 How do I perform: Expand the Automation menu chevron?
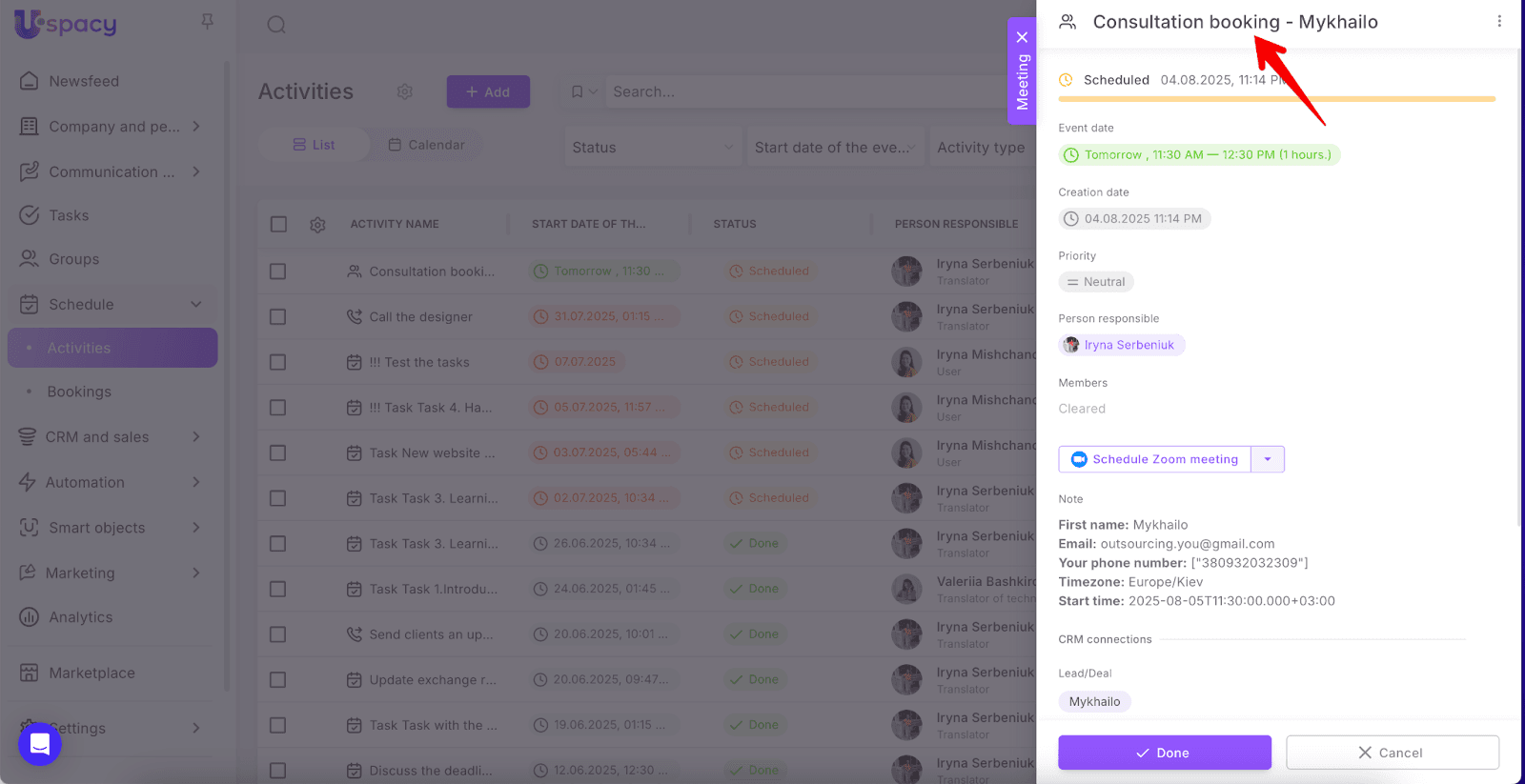pos(196,482)
